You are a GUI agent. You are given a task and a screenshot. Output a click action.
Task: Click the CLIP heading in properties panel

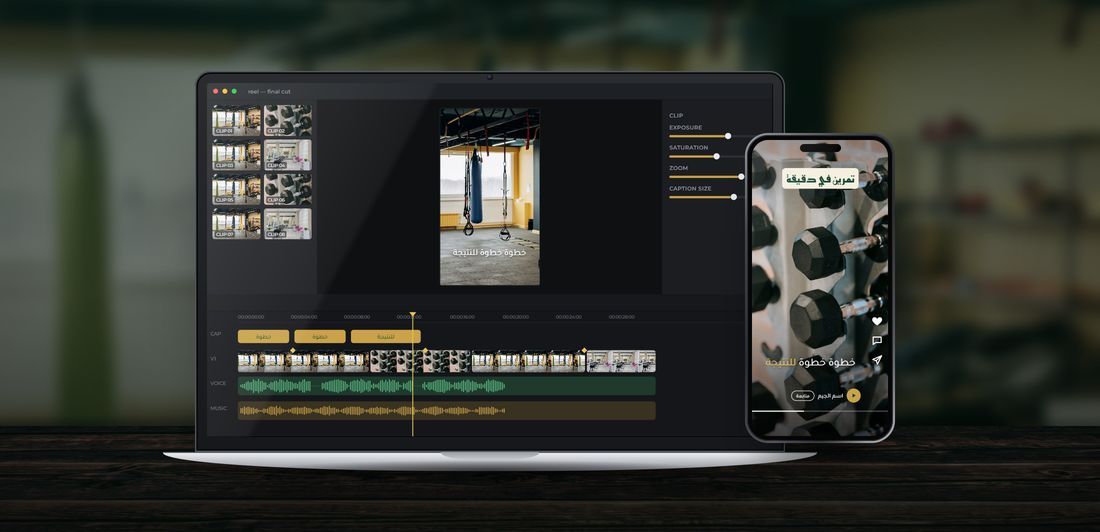coord(676,116)
